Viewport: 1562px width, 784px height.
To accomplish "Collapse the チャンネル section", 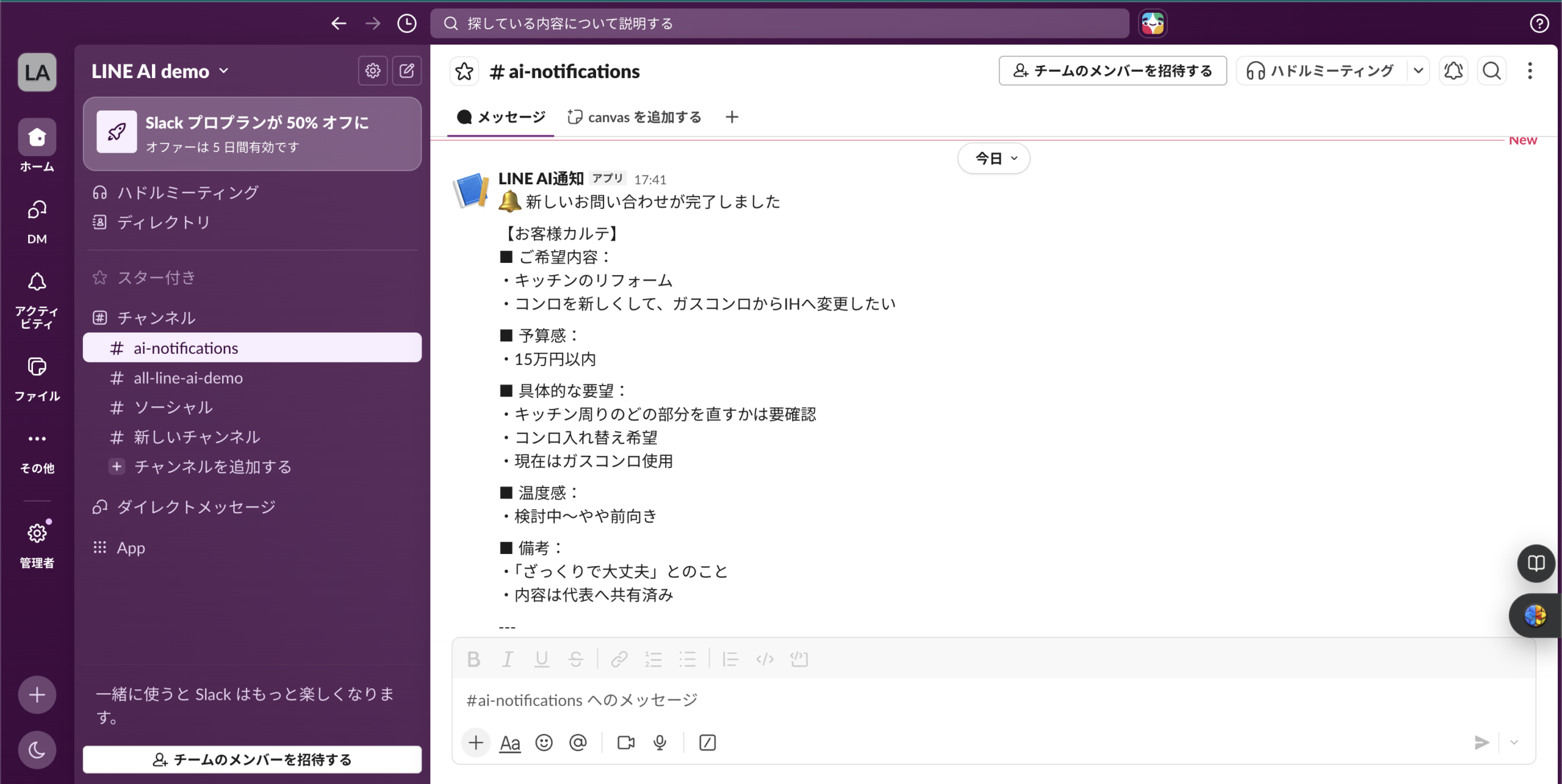I will tap(156, 318).
